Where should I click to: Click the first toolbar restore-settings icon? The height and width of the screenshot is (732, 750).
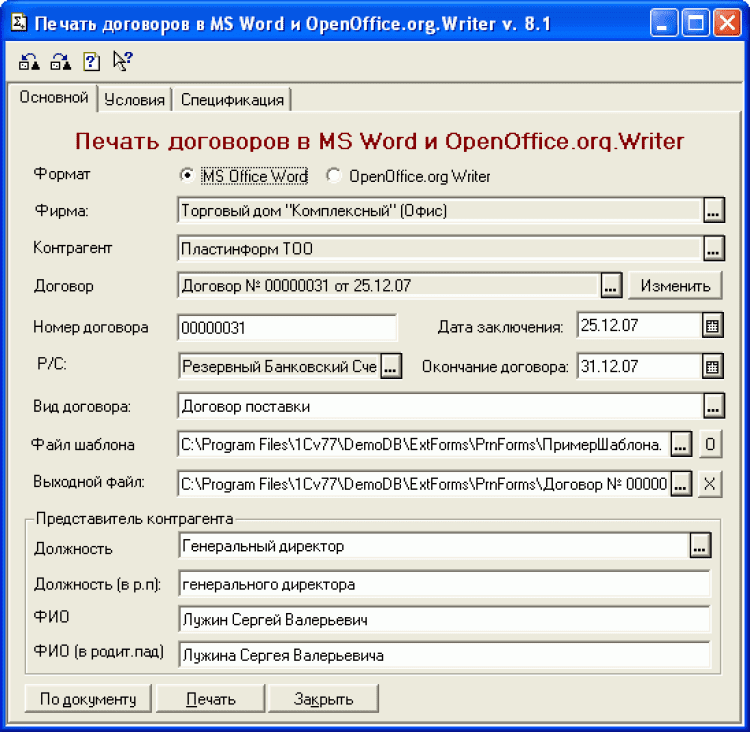click(29, 62)
